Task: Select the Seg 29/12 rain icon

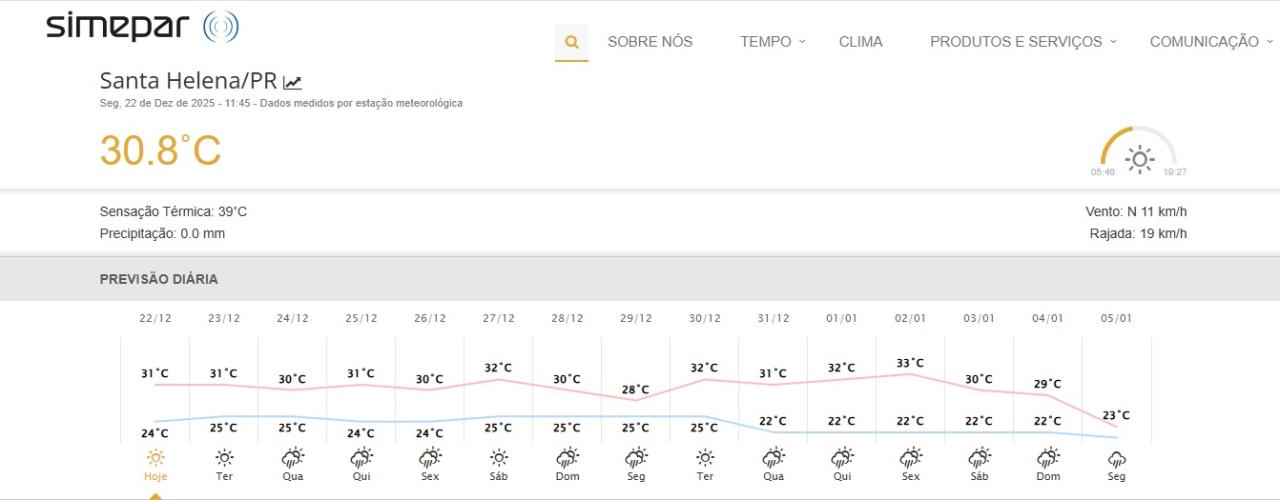Action: tap(636, 457)
